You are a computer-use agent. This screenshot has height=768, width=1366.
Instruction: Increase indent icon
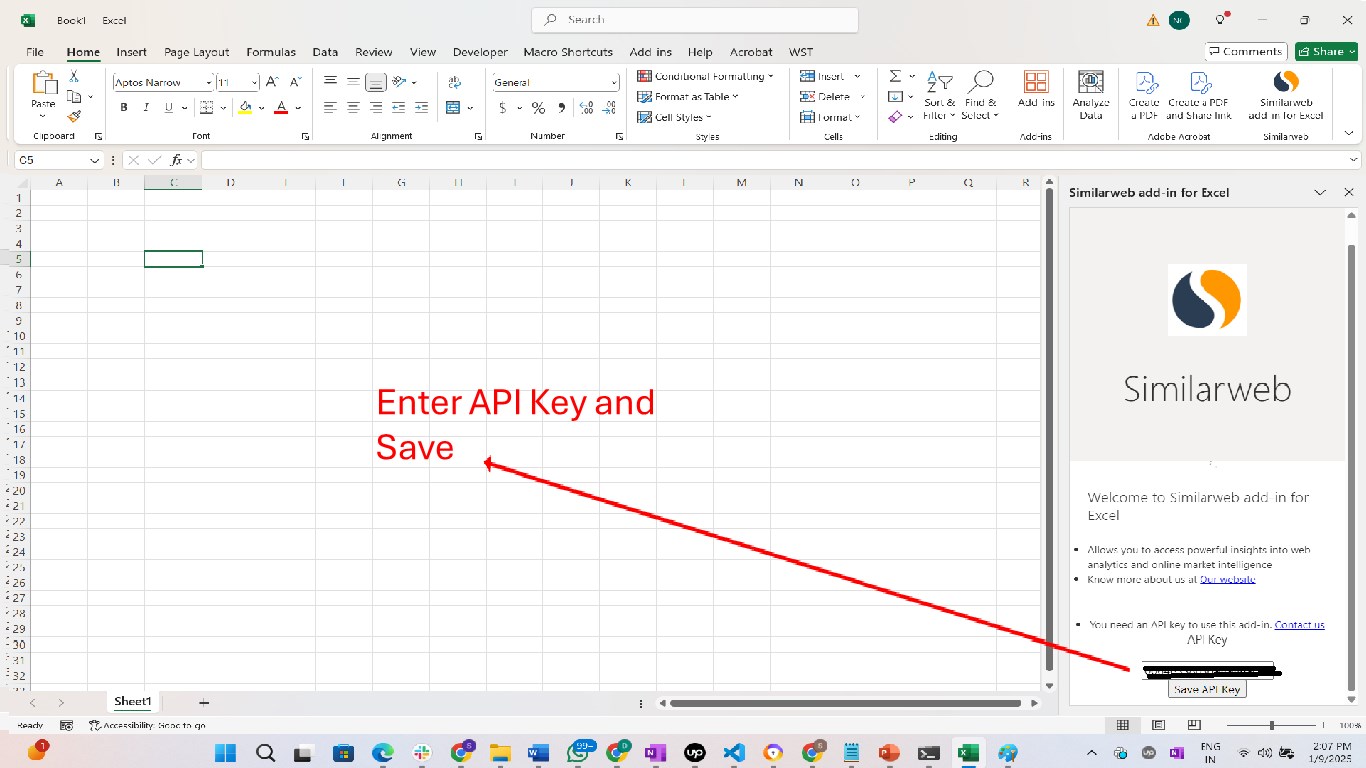click(422, 107)
